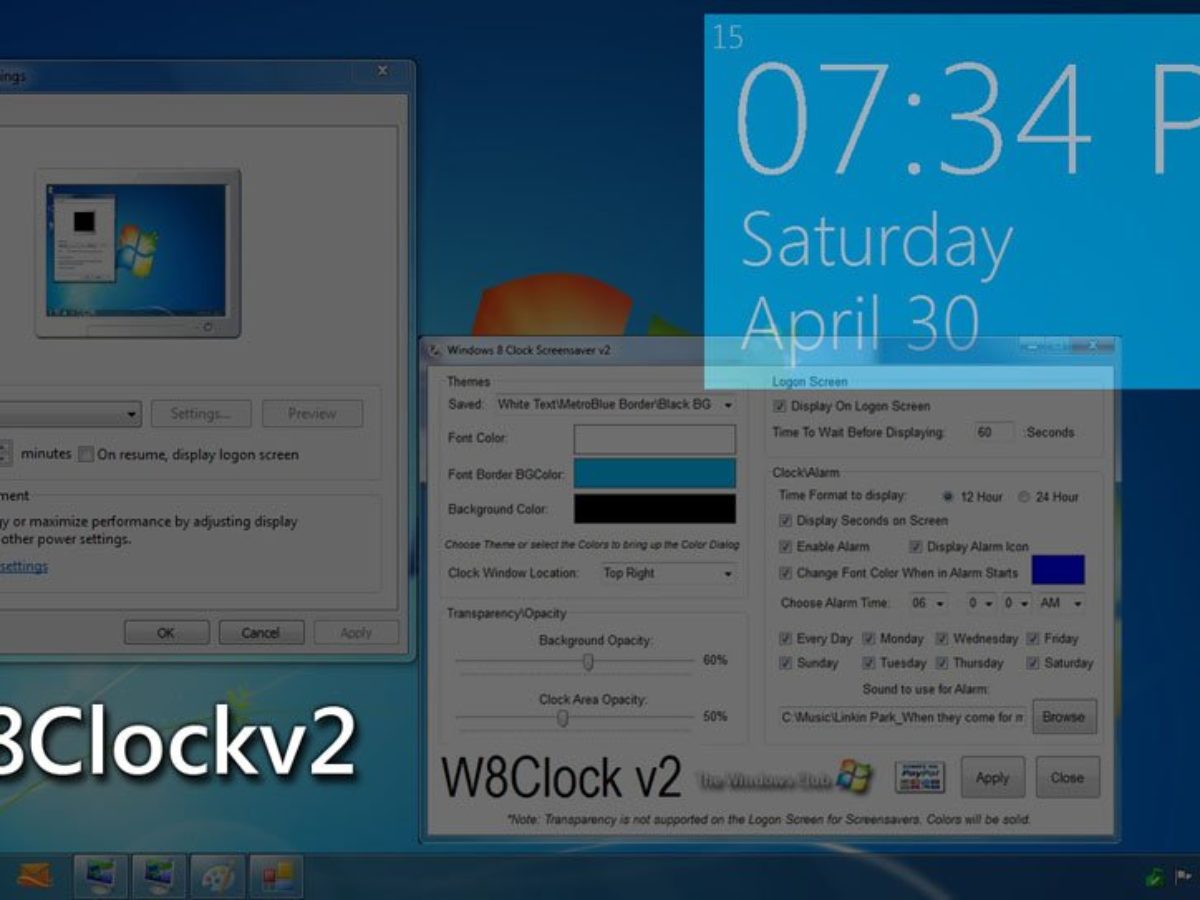Select the 12 Hour radio button
This screenshot has height=900, width=1200.
click(947, 496)
